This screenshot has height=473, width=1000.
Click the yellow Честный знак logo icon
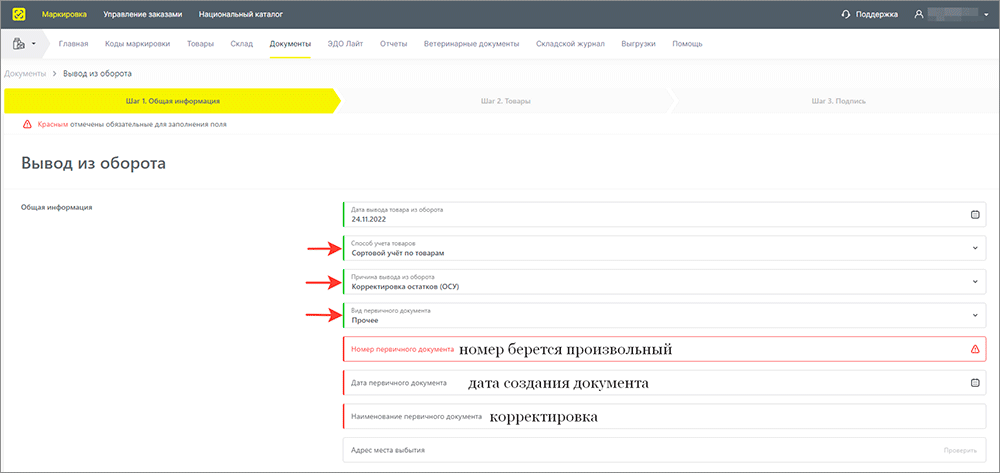click(19, 13)
